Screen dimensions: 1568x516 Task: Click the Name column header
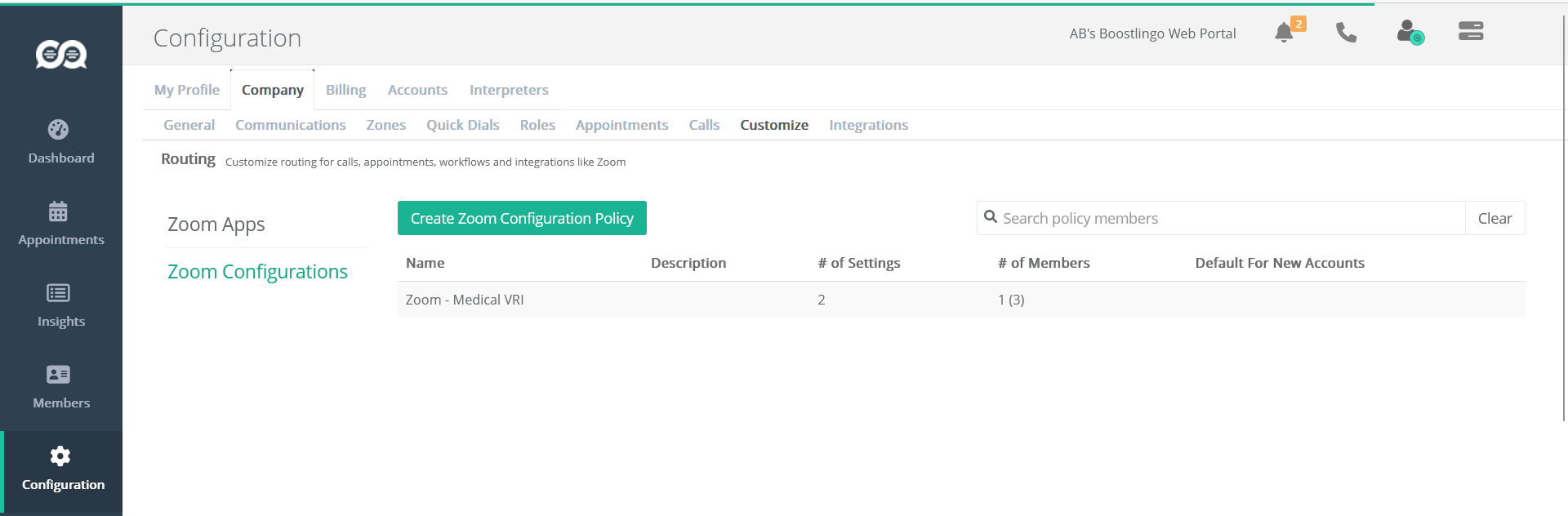coord(425,263)
